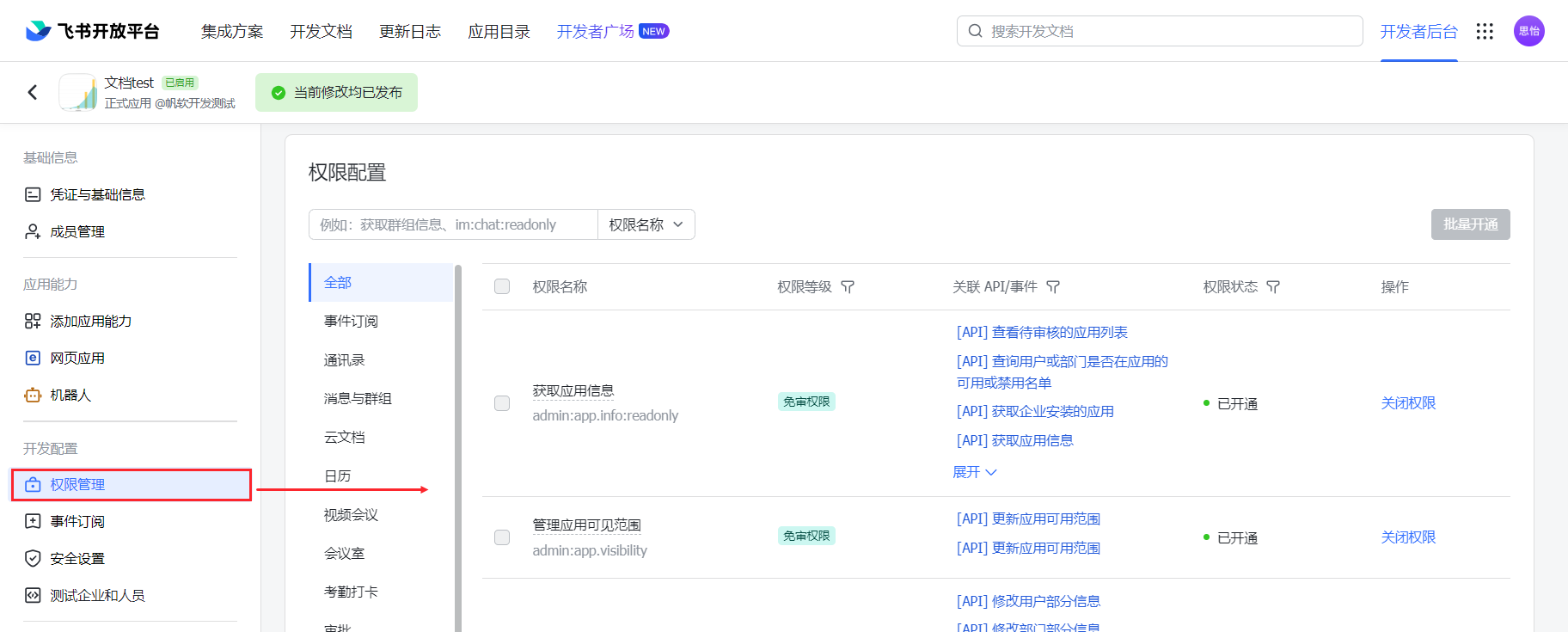
Task: Click the purple user avatar
Action: tap(1528, 31)
